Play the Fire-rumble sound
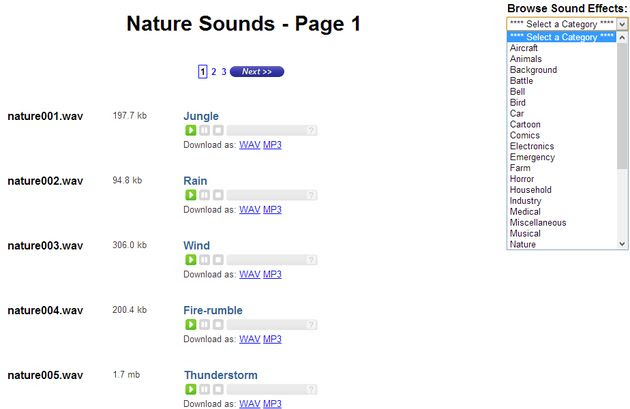 (190, 324)
